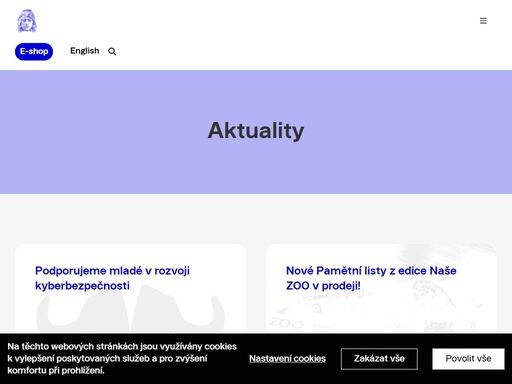Image resolution: width=512 pixels, height=384 pixels.
Task: Go home via the portrait logo
Action: pos(27,21)
